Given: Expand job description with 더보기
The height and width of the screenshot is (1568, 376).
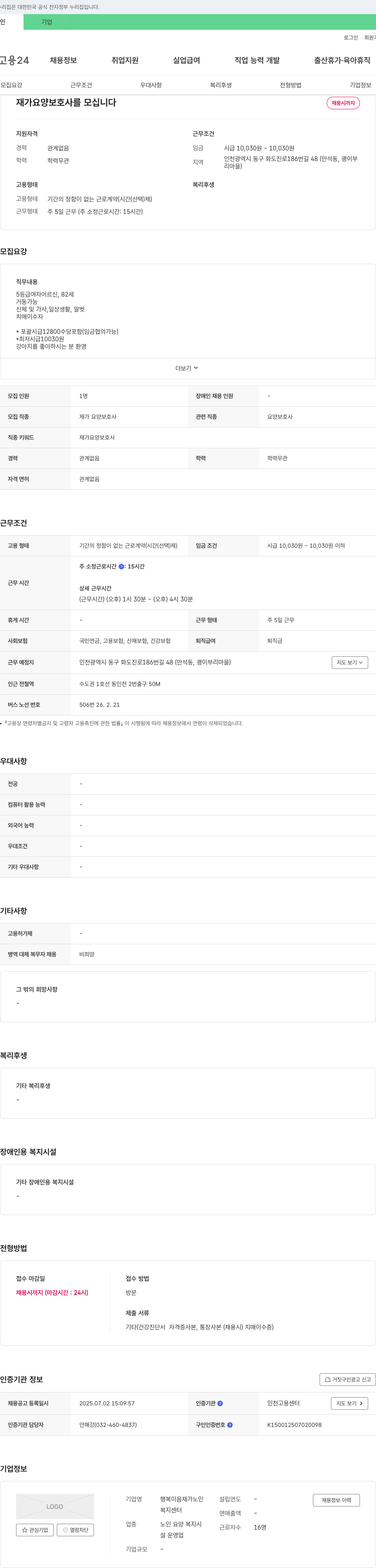Looking at the screenshot, I should tap(187, 368).
